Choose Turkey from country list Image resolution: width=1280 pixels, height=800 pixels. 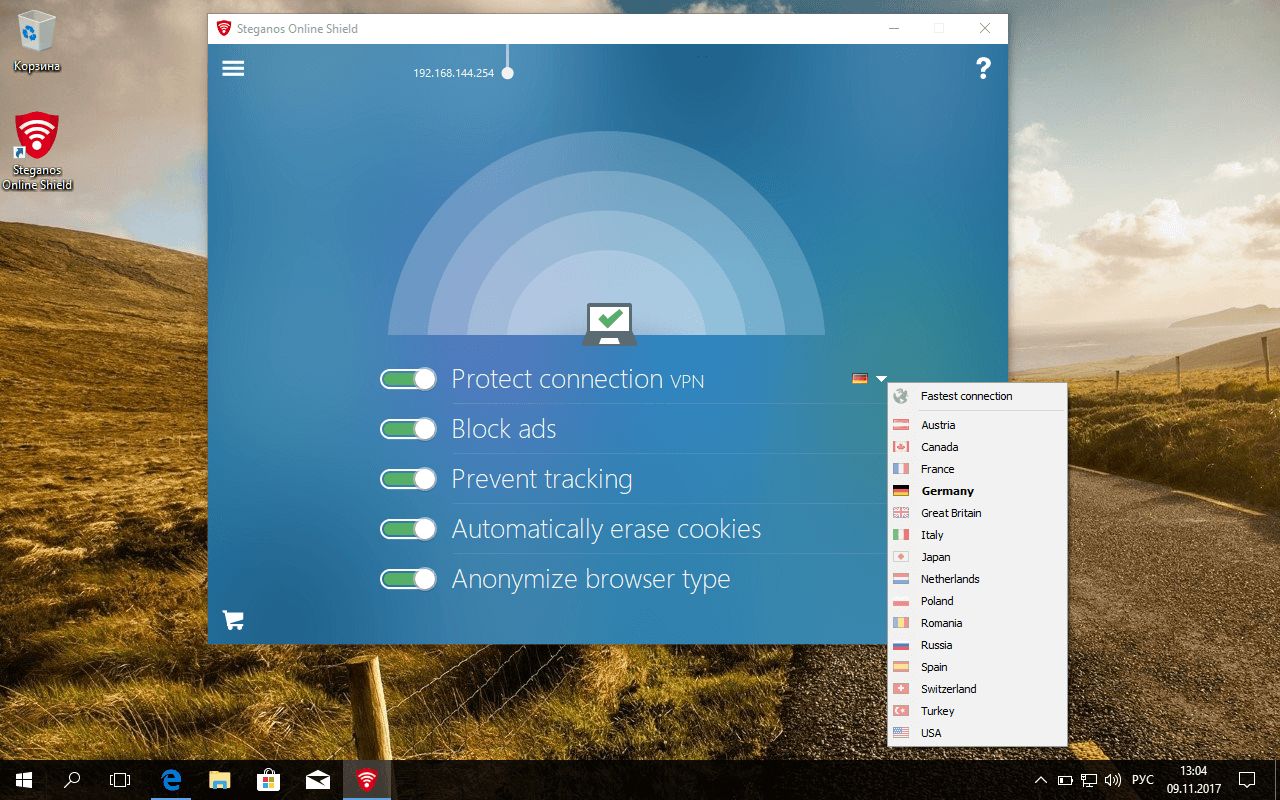pyautogui.click(x=977, y=711)
